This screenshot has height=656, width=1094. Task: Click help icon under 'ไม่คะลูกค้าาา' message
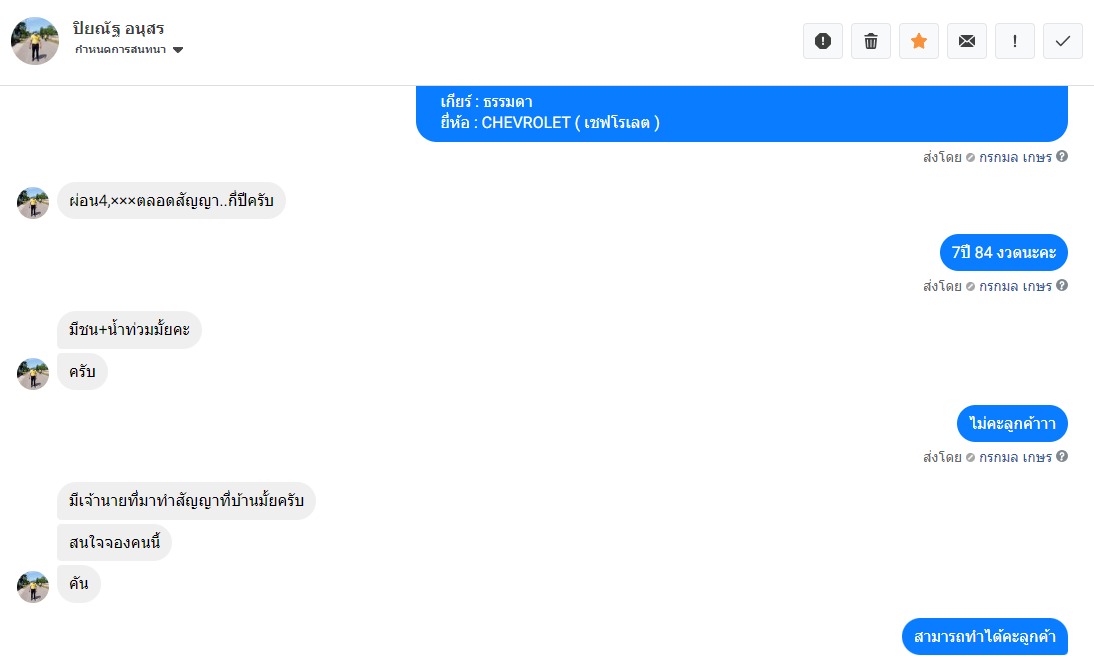tap(1062, 457)
